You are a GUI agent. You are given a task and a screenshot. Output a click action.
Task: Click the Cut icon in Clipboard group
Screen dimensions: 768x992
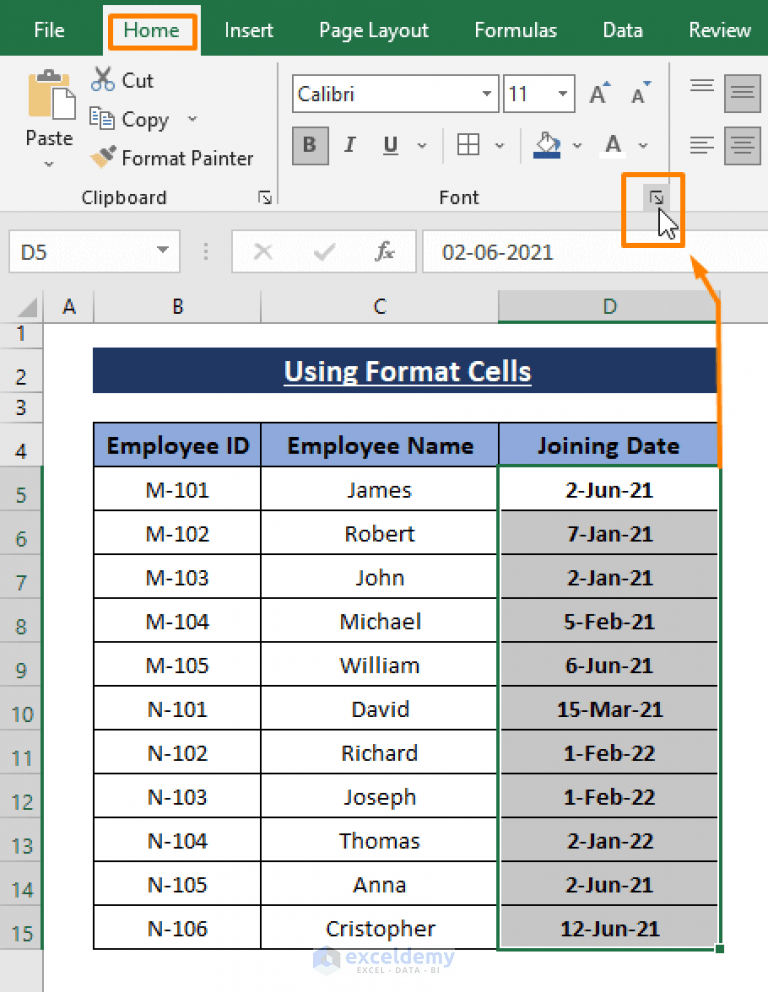point(103,79)
